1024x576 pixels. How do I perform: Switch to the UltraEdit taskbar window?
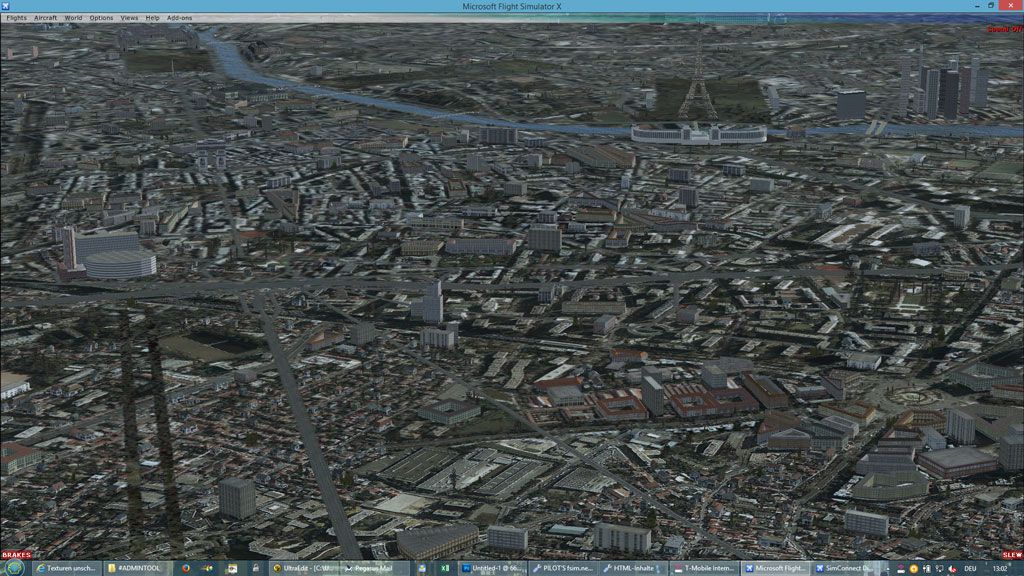point(305,568)
